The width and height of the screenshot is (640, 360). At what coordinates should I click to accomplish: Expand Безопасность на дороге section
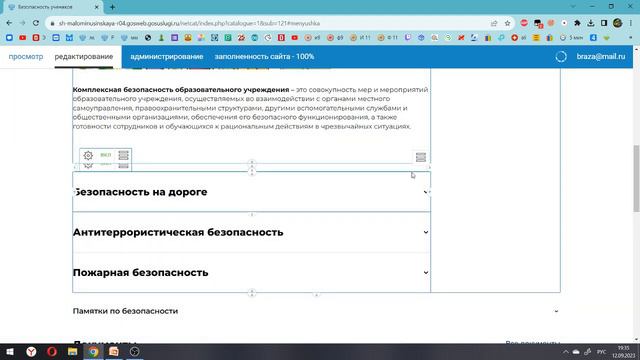(251, 192)
